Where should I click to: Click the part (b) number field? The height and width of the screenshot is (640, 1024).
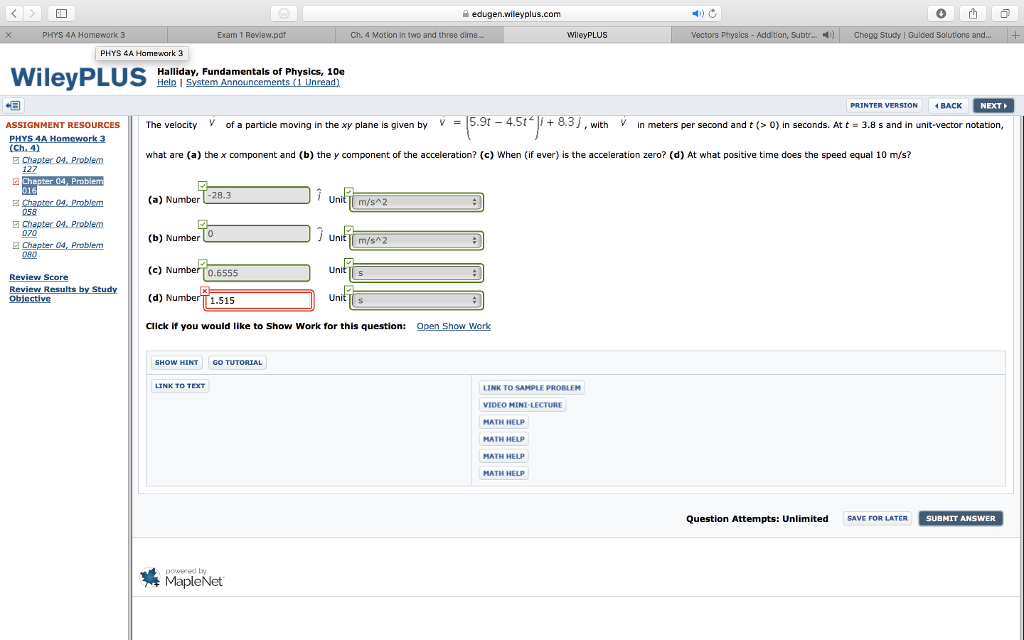pos(257,234)
